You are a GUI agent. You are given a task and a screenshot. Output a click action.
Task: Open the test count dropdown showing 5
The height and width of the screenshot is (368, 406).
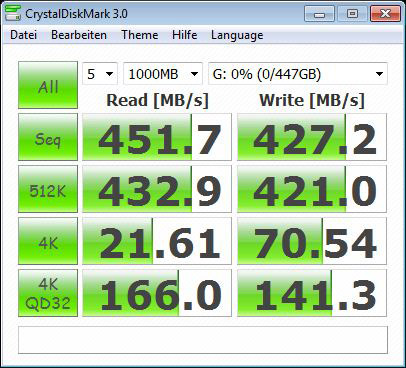(100, 74)
